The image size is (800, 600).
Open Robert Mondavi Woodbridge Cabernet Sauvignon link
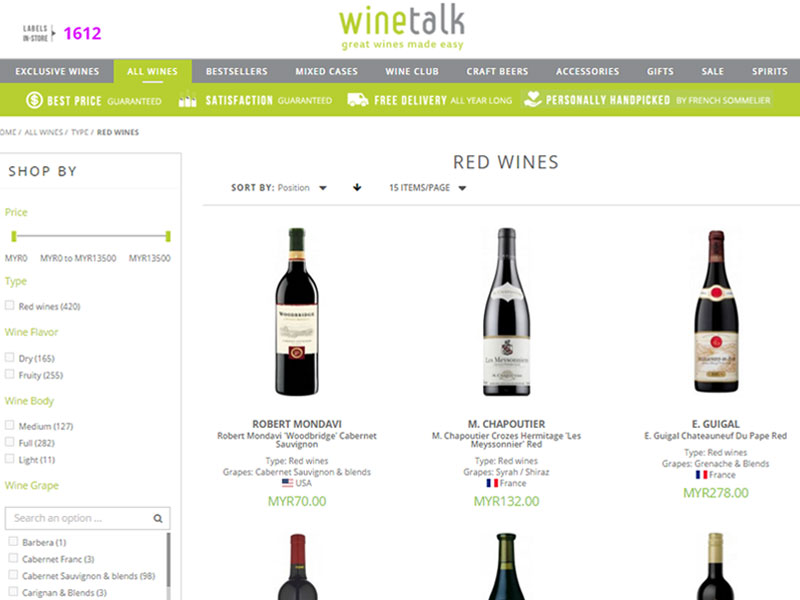pos(297,440)
